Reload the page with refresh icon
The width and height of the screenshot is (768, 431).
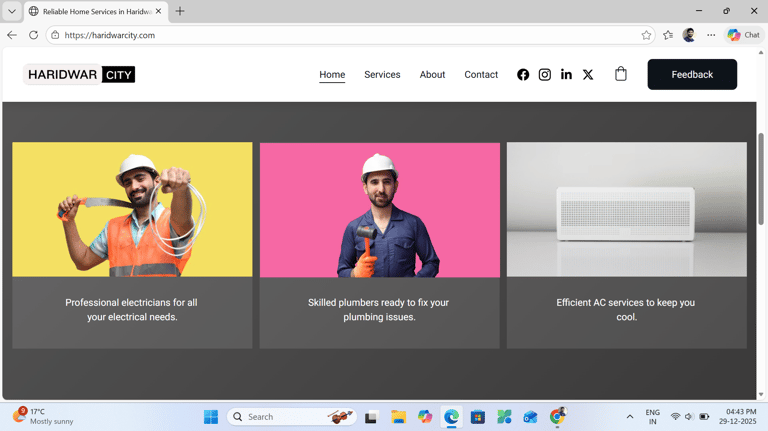33,35
